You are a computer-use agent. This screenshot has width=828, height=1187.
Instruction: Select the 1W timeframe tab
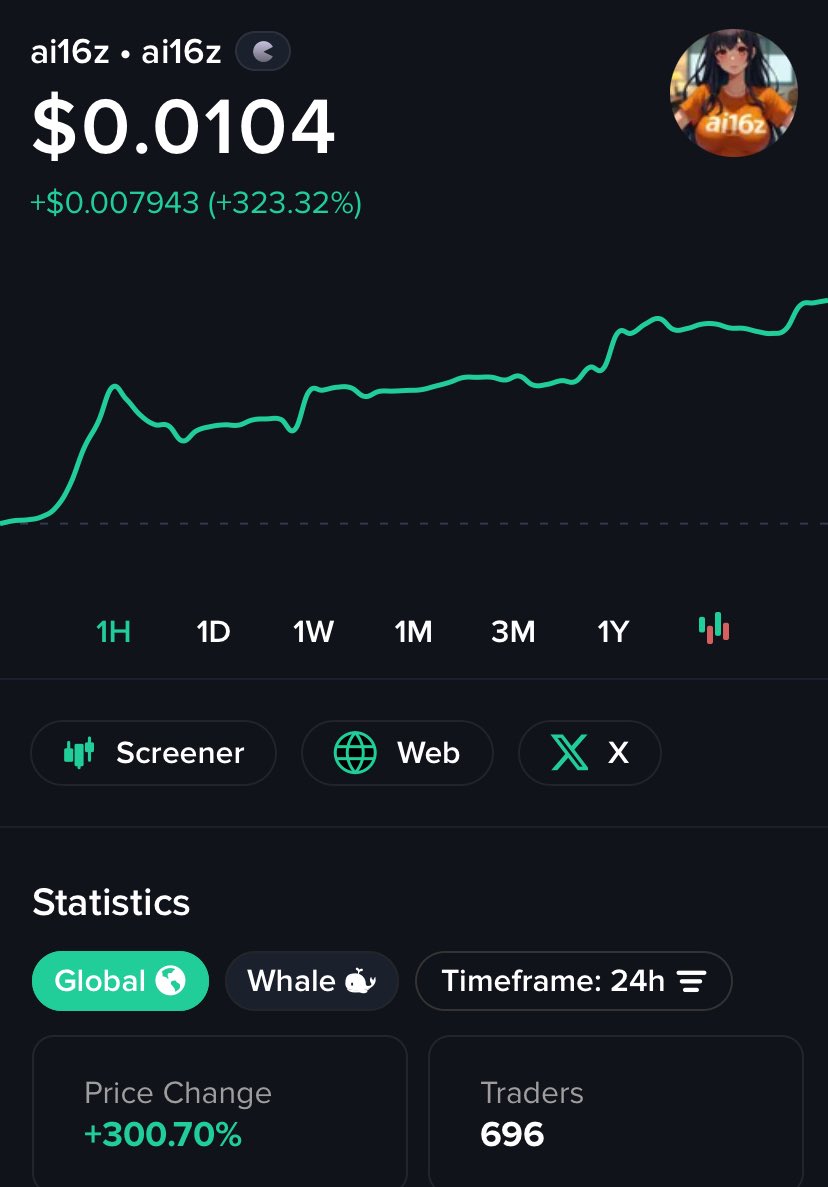313,631
